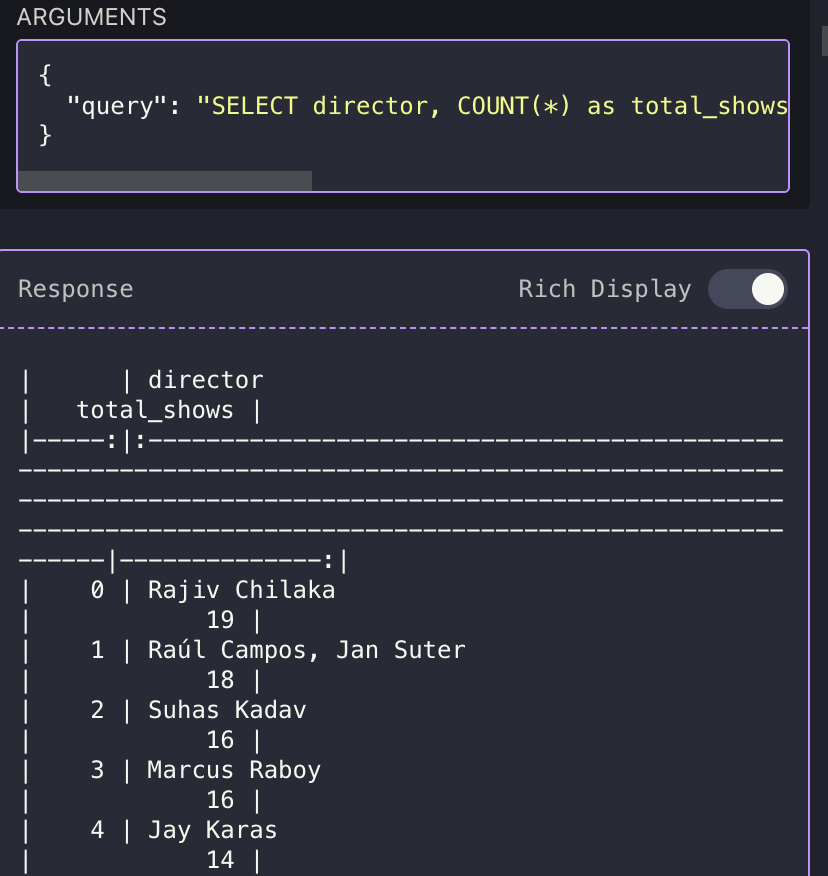
Task: Click the show count 14 value
Action: (220, 860)
